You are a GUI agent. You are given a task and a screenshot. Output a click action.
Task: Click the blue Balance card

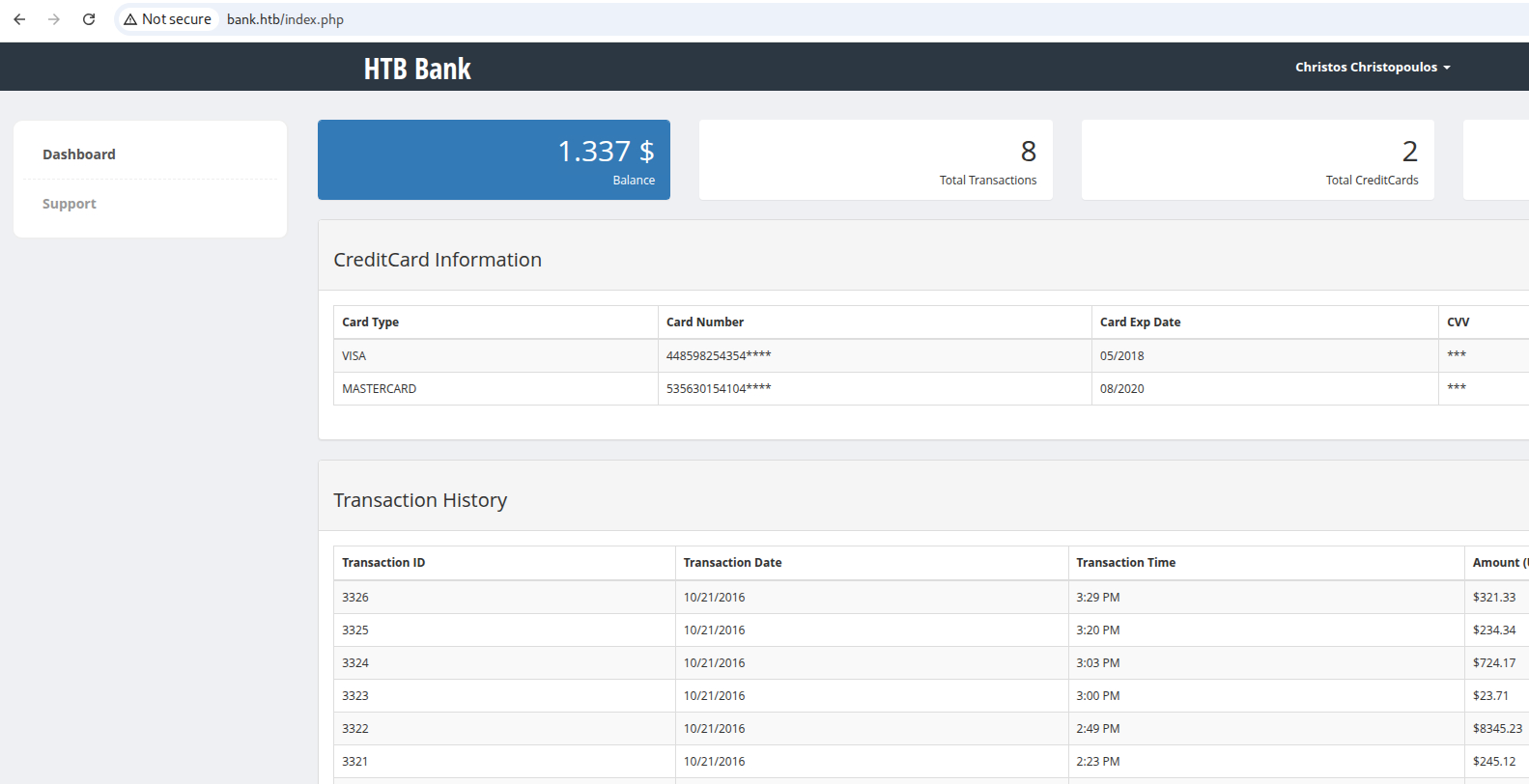494,160
